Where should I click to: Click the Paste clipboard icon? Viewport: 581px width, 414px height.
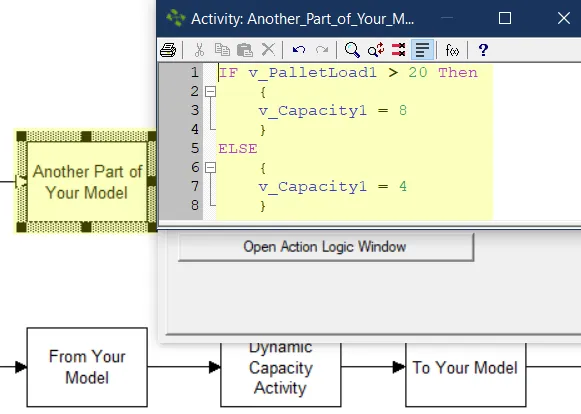pyautogui.click(x=245, y=50)
